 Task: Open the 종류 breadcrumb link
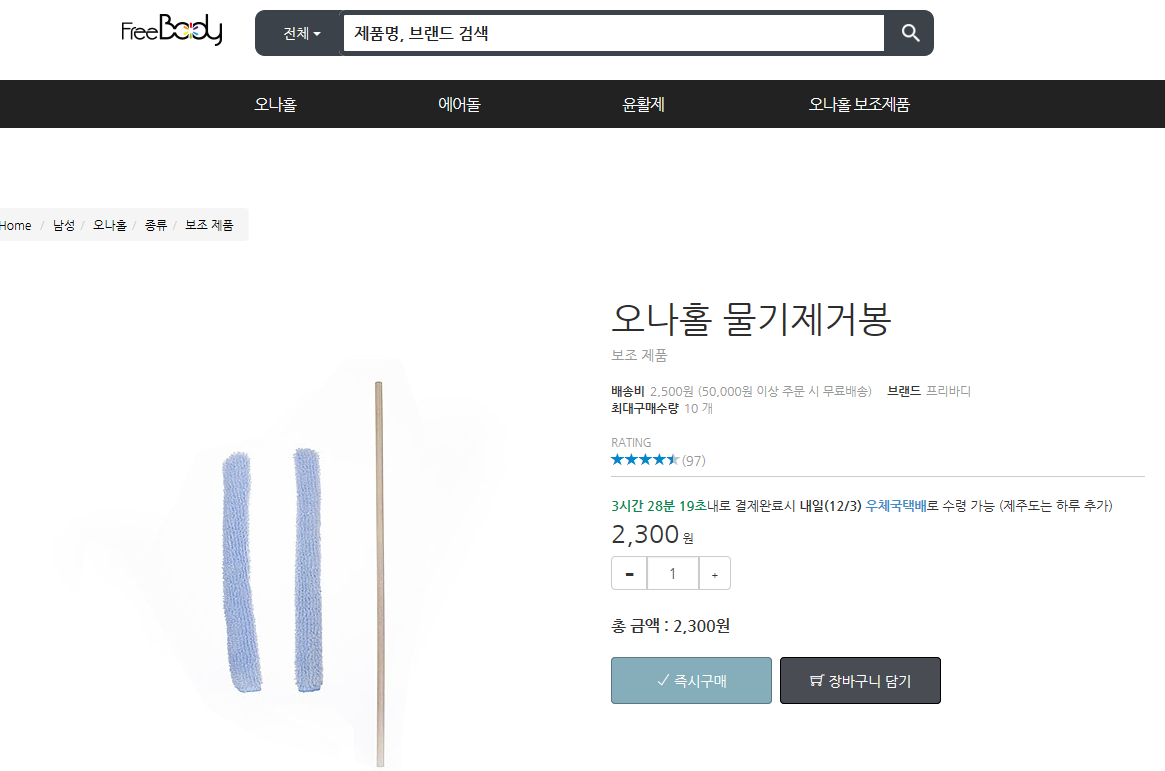tap(156, 225)
